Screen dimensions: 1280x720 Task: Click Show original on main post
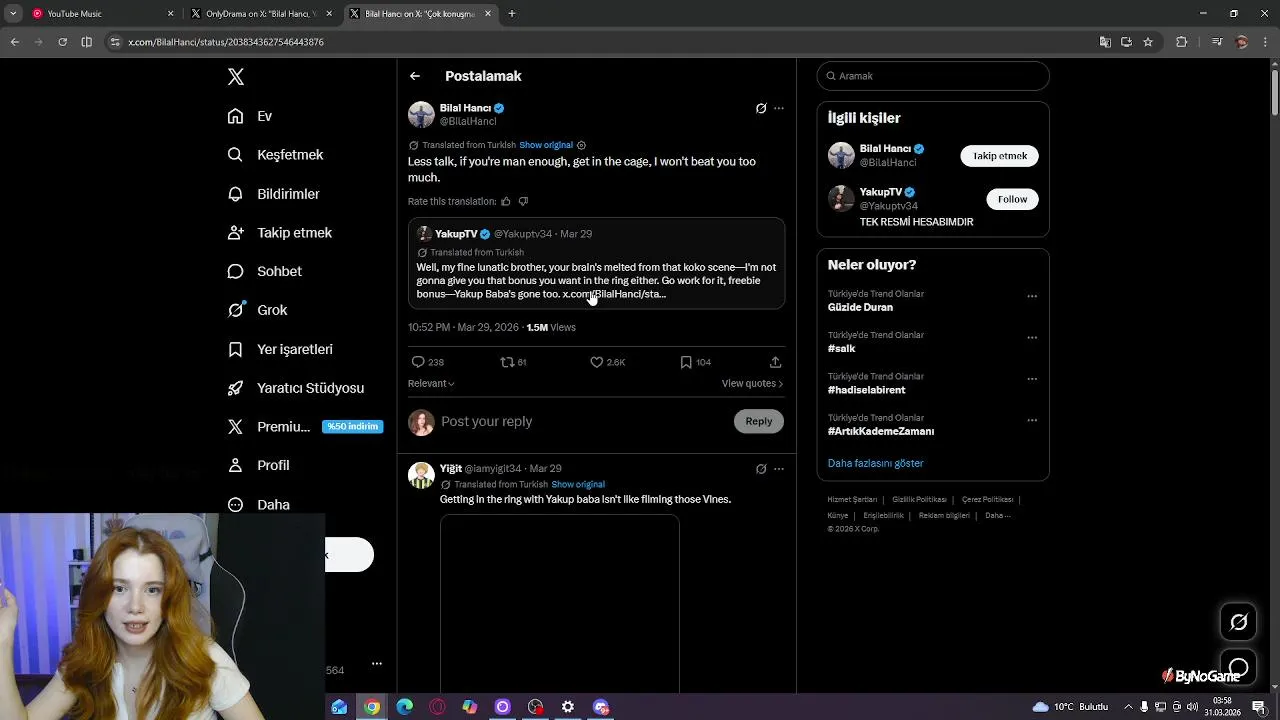(x=546, y=145)
